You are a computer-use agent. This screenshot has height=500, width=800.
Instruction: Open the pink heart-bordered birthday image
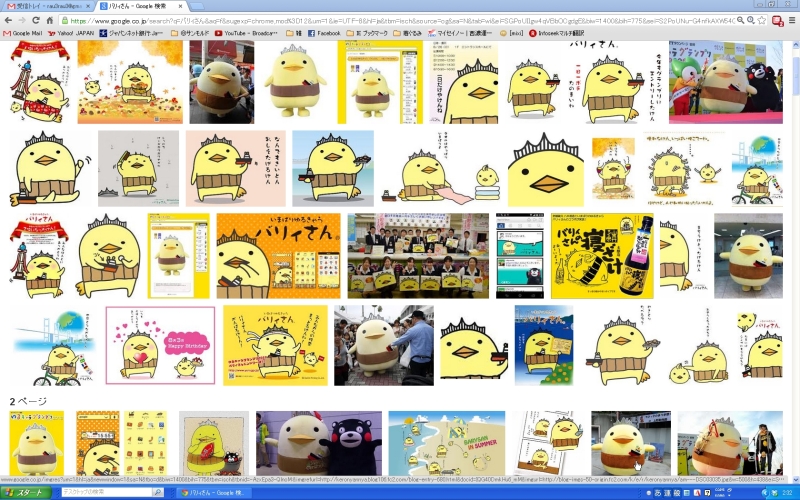(x=160, y=345)
